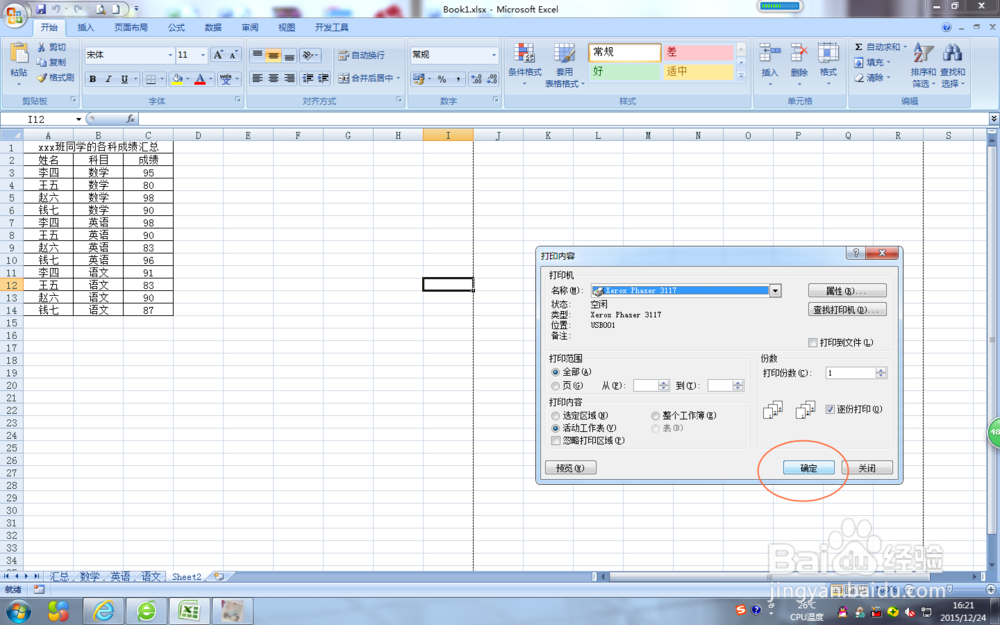The width and height of the screenshot is (1000, 625).
Task: Click the From (从) page input field
Action: click(x=646, y=386)
